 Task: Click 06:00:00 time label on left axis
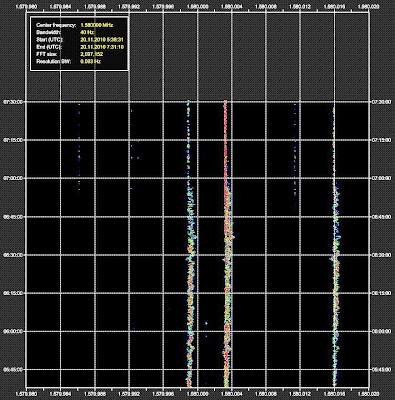13,331
